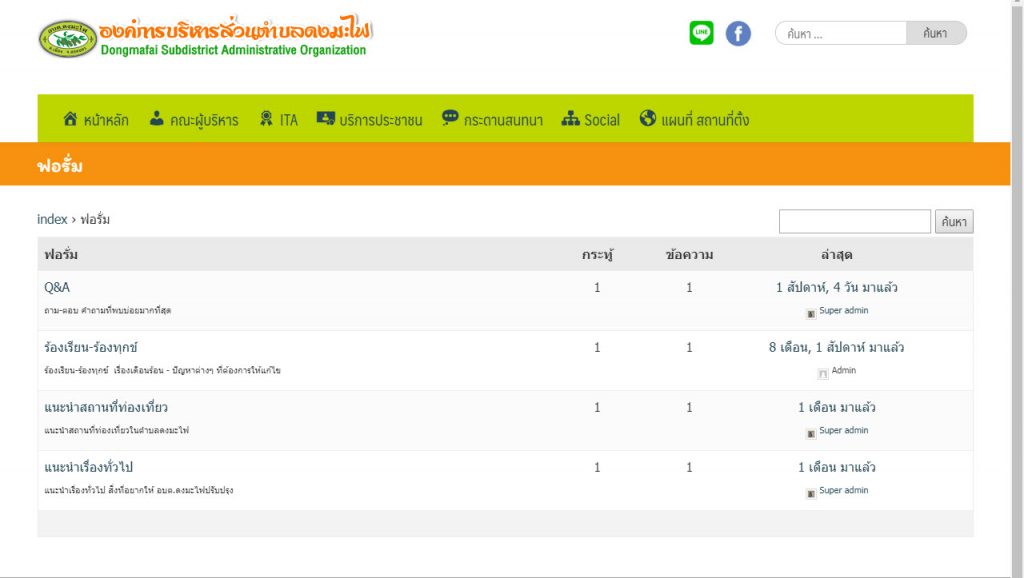The width and height of the screenshot is (1024, 578).
Task: Open latest Q&A post from 1 สัปดาห์, 4 วัน
Action: click(836, 287)
